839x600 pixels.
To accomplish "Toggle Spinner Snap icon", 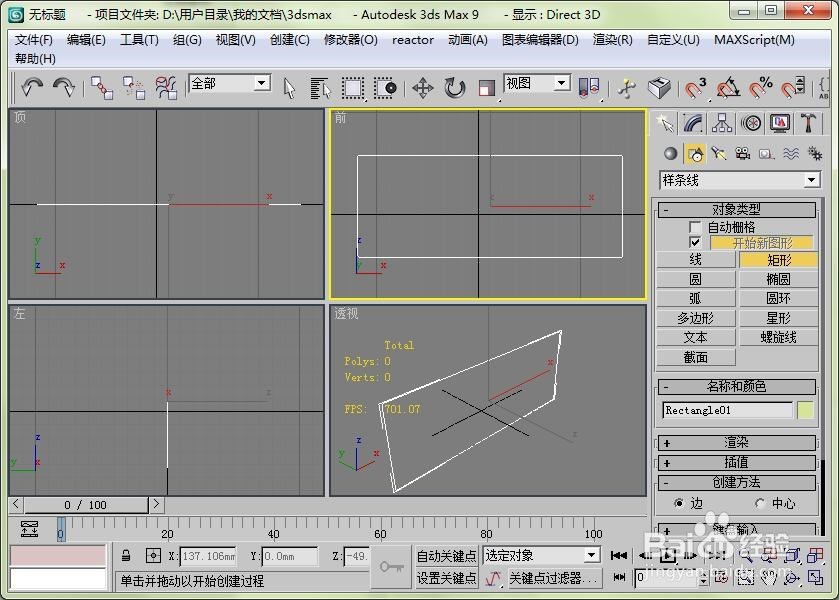I will (x=792, y=88).
